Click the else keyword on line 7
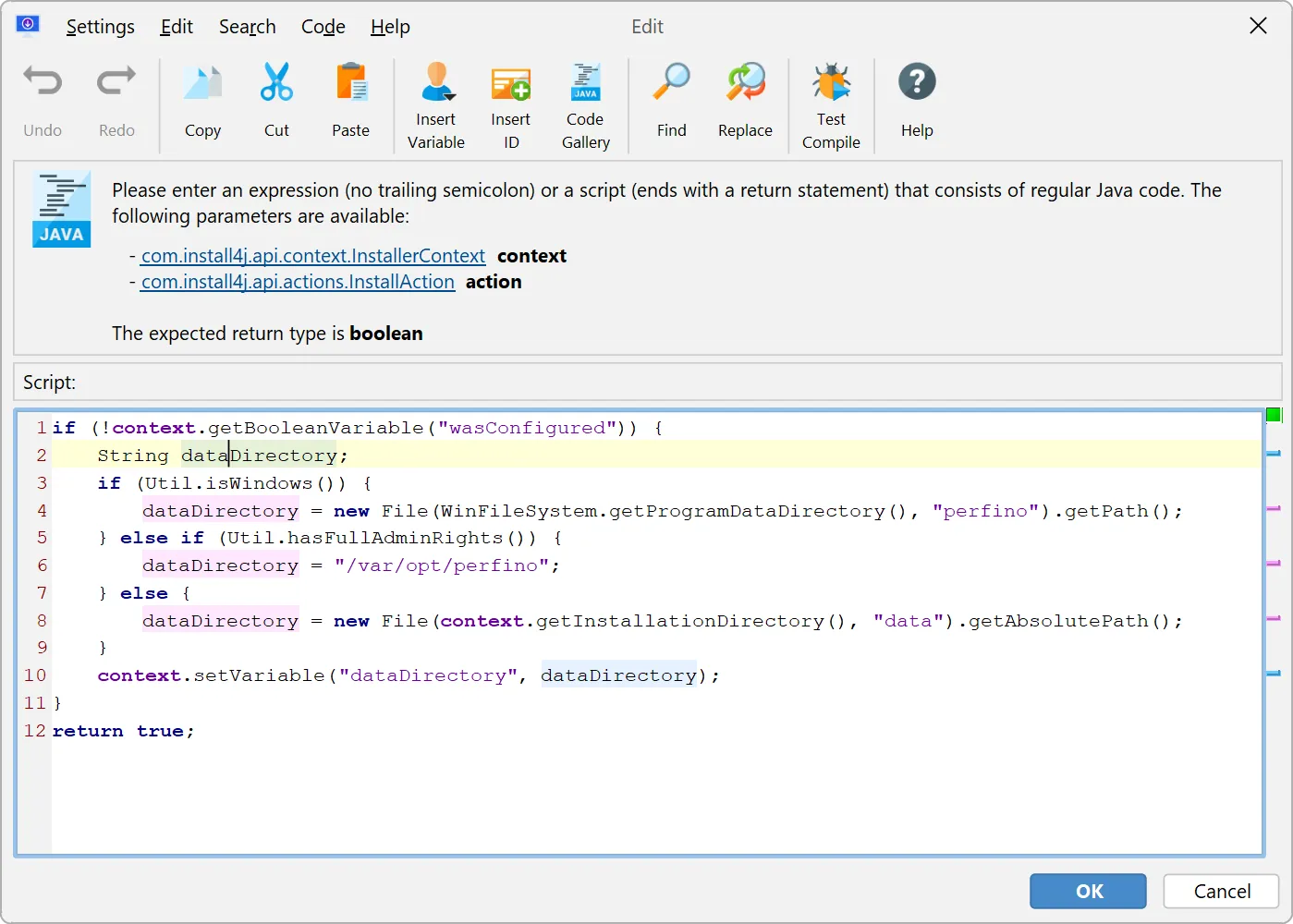The width and height of the screenshot is (1293, 924). click(144, 593)
